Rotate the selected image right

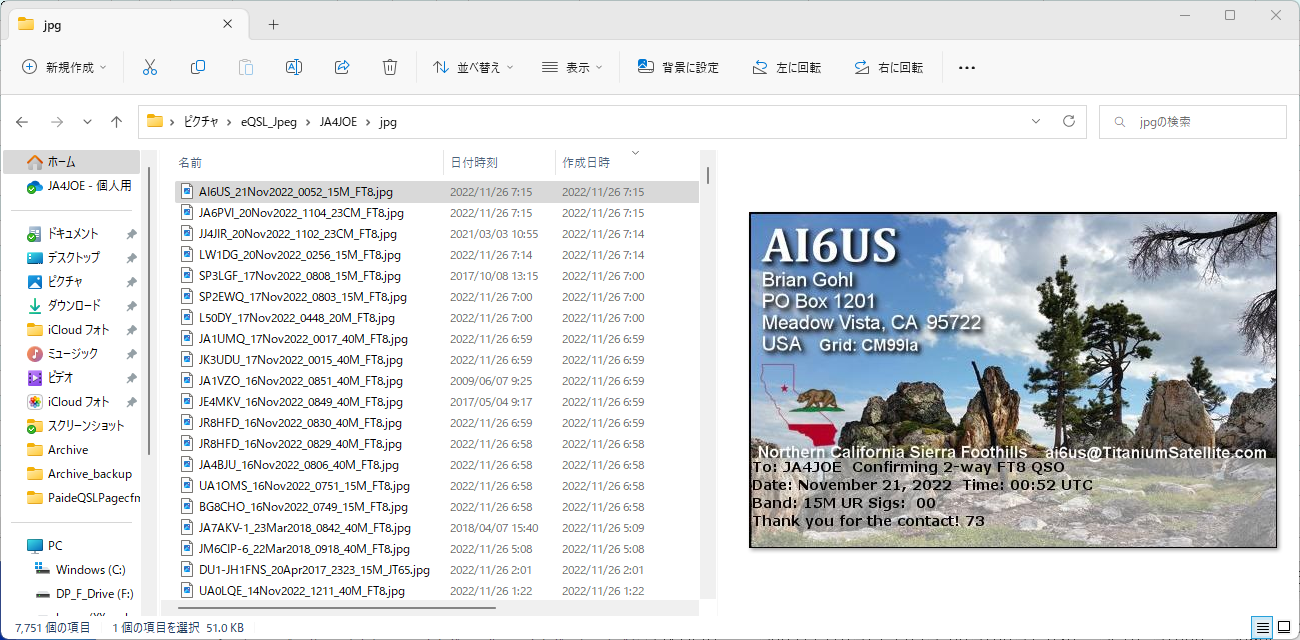coord(889,67)
